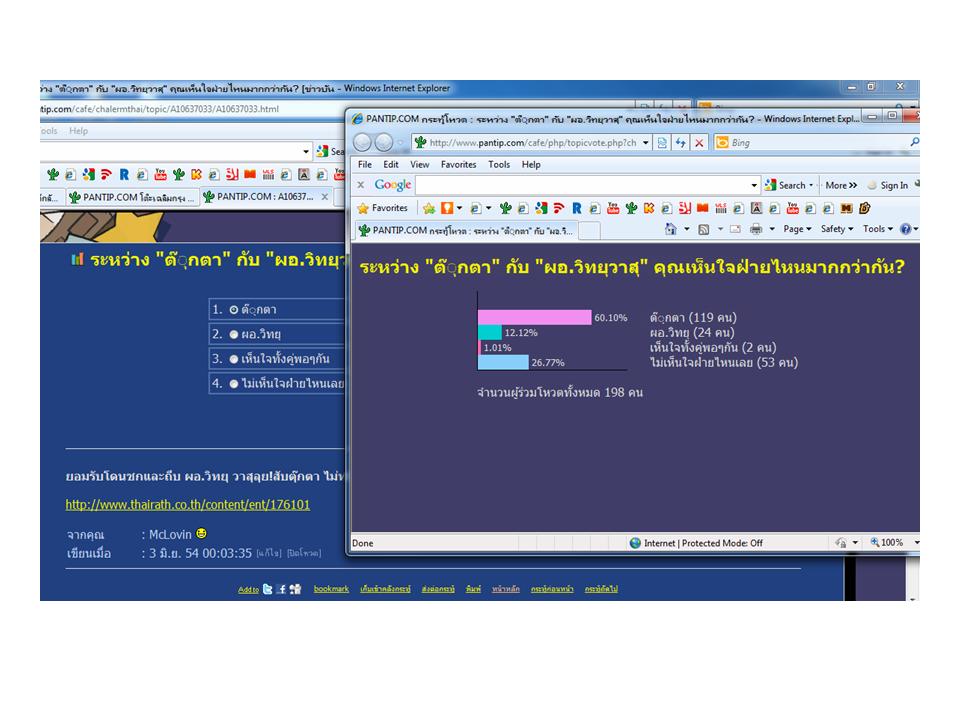Click the orange K favorite in the vote window
960x720 pixels.
coord(649,208)
